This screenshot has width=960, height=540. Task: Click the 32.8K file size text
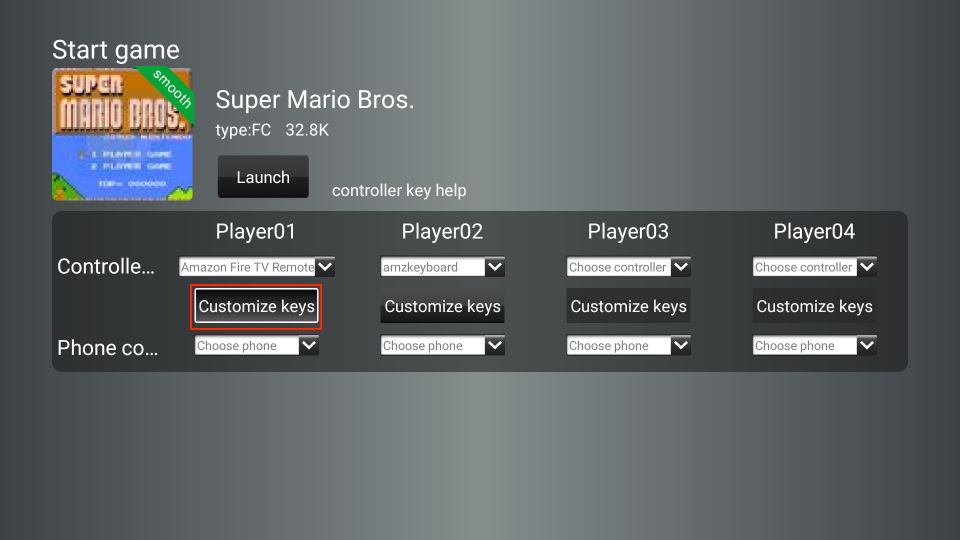pyautogui.click(x=307, y=130)
